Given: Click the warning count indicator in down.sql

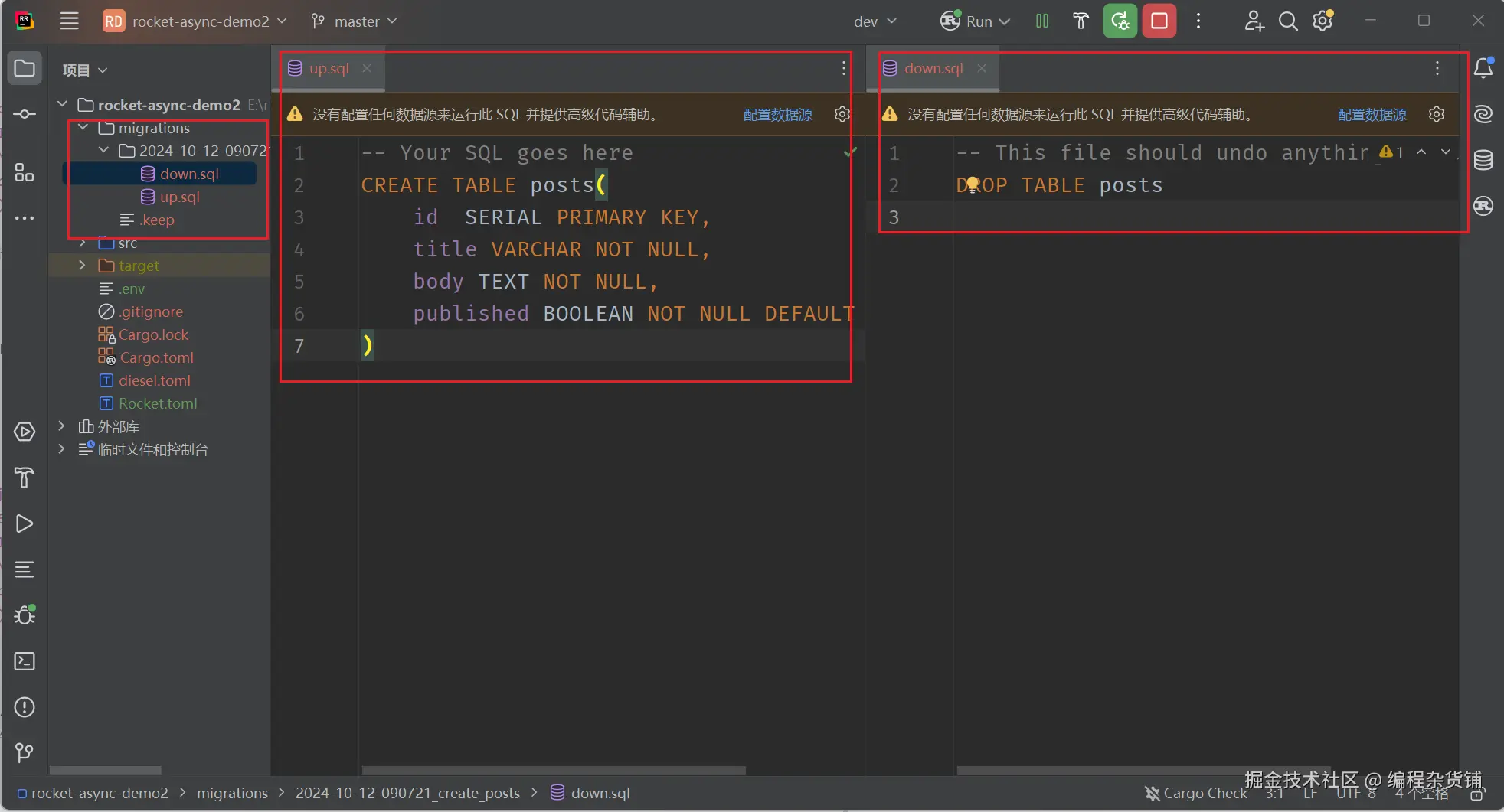Looking at the screenshot, I should pyautogui.click(x=1391, y=152).
